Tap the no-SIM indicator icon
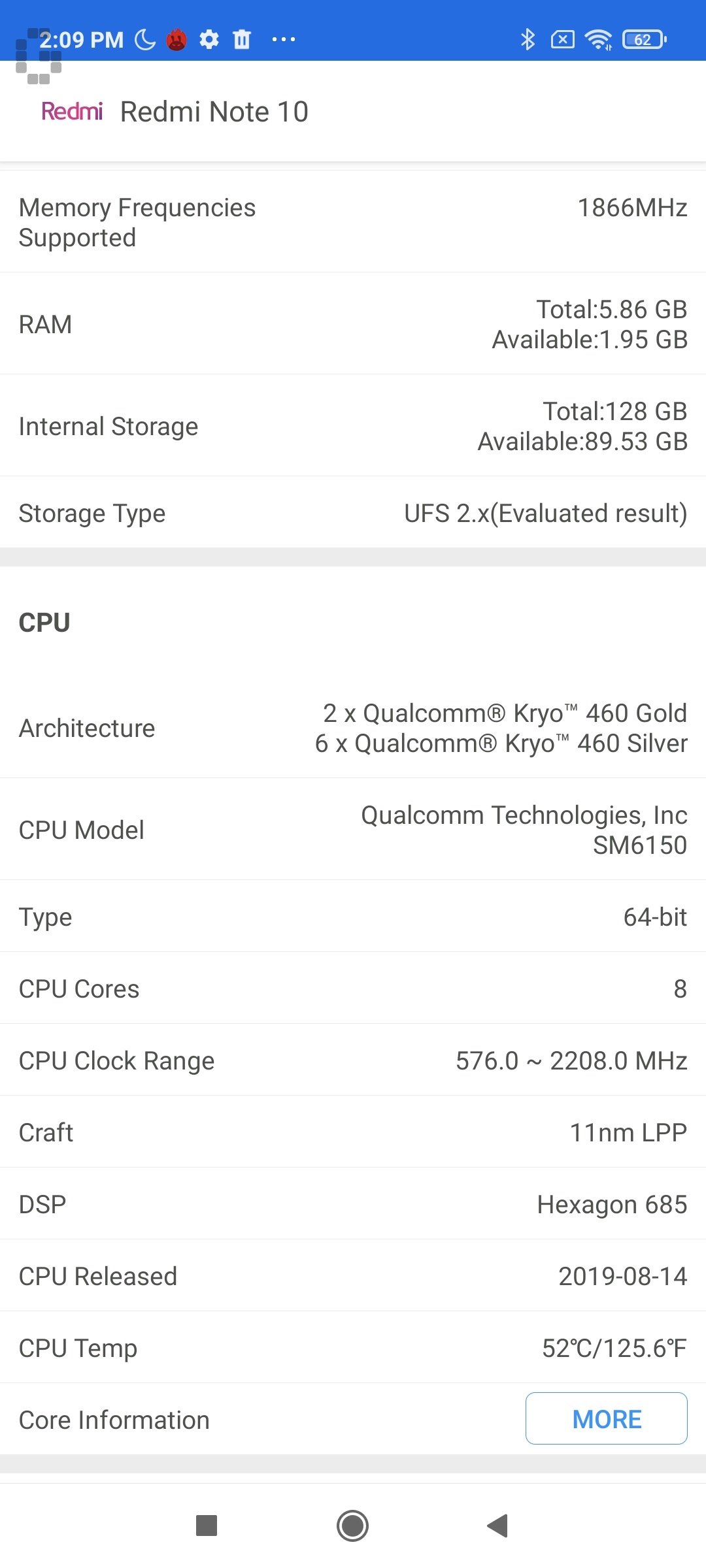The width and height of the screenshot is (706, 1568). point(562,39)
